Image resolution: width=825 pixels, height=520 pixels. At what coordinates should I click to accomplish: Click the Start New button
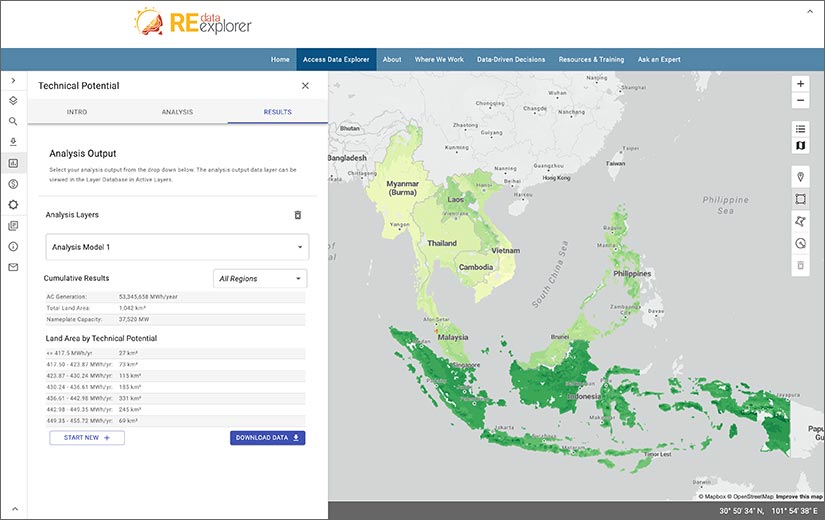pyautogui.click(x=87, y=438)
